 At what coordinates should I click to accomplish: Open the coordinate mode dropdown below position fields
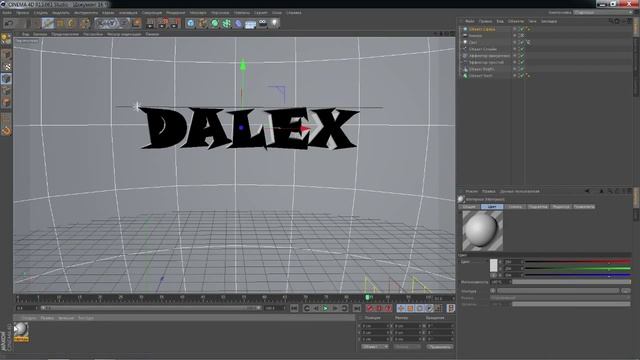375,347
